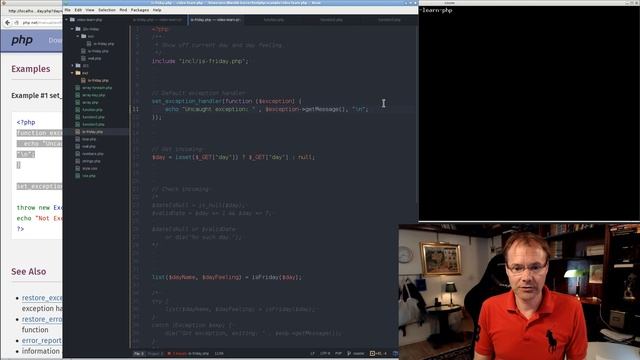Click the browser address bar
The image size is (640, 360).
[x=42, y=23]
